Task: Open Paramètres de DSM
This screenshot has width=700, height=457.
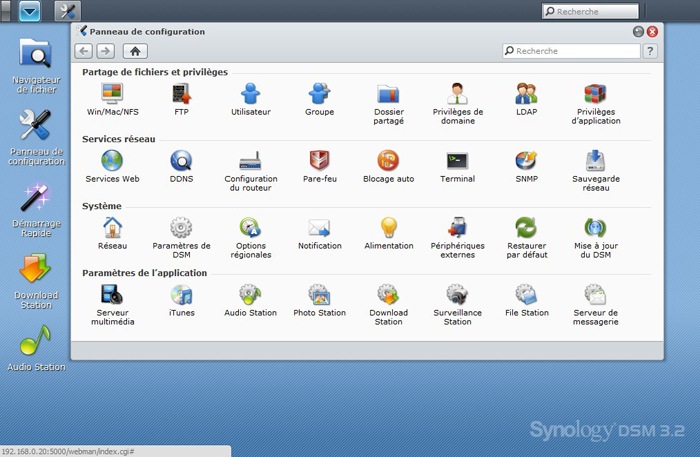Action: click(x=181, y=237)
